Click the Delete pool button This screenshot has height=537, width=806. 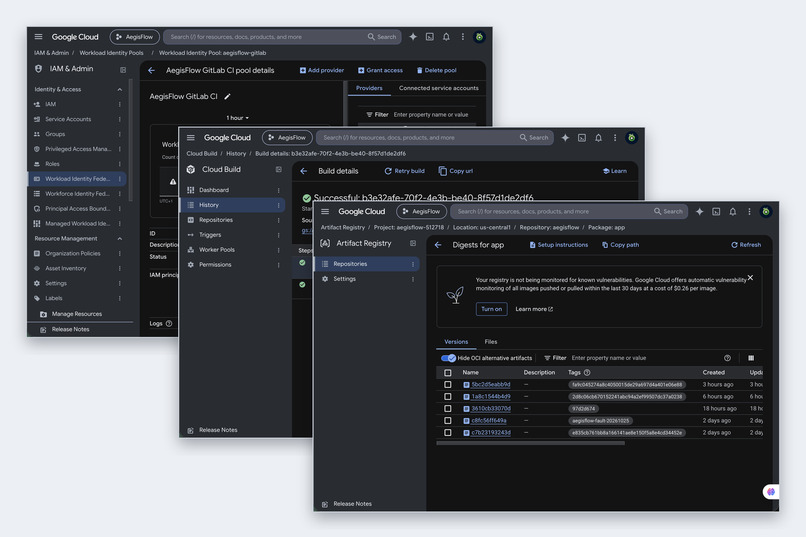click(x=436, y=70)
